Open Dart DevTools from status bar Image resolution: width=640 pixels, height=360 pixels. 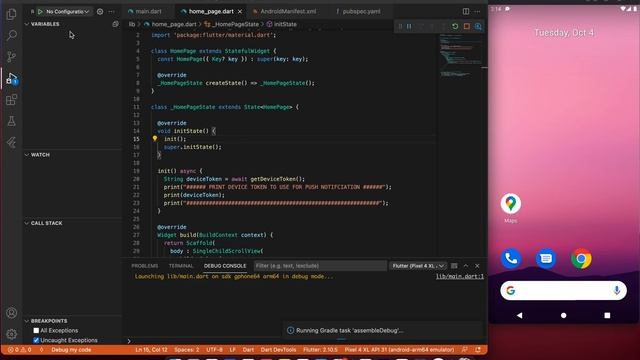tap(278, 350)
